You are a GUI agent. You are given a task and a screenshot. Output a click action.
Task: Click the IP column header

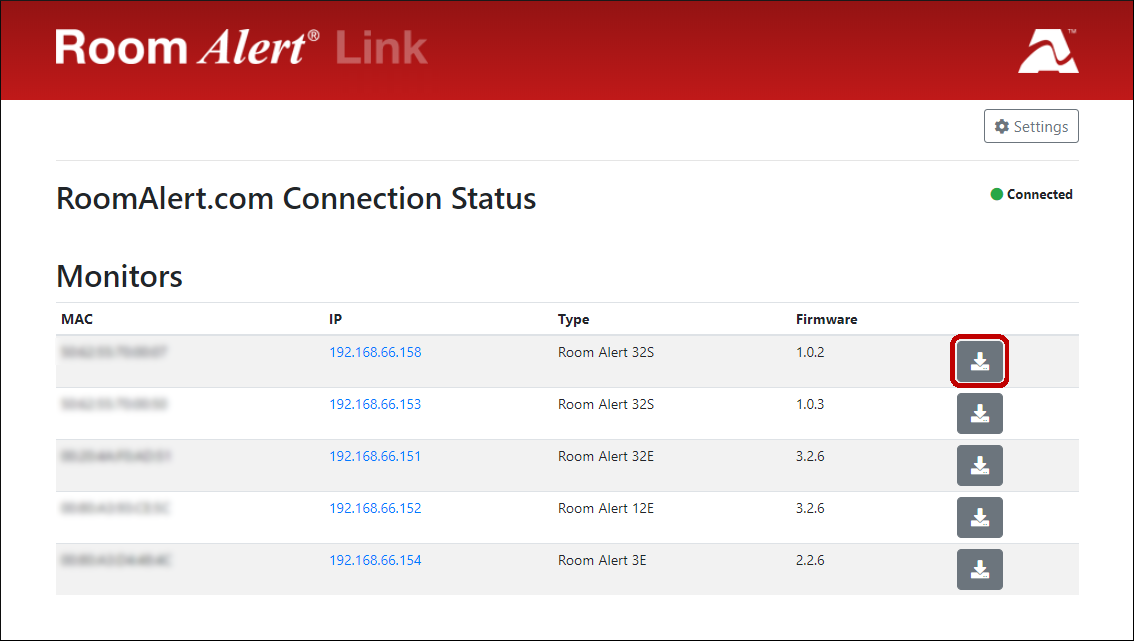(x=336, y=320)
